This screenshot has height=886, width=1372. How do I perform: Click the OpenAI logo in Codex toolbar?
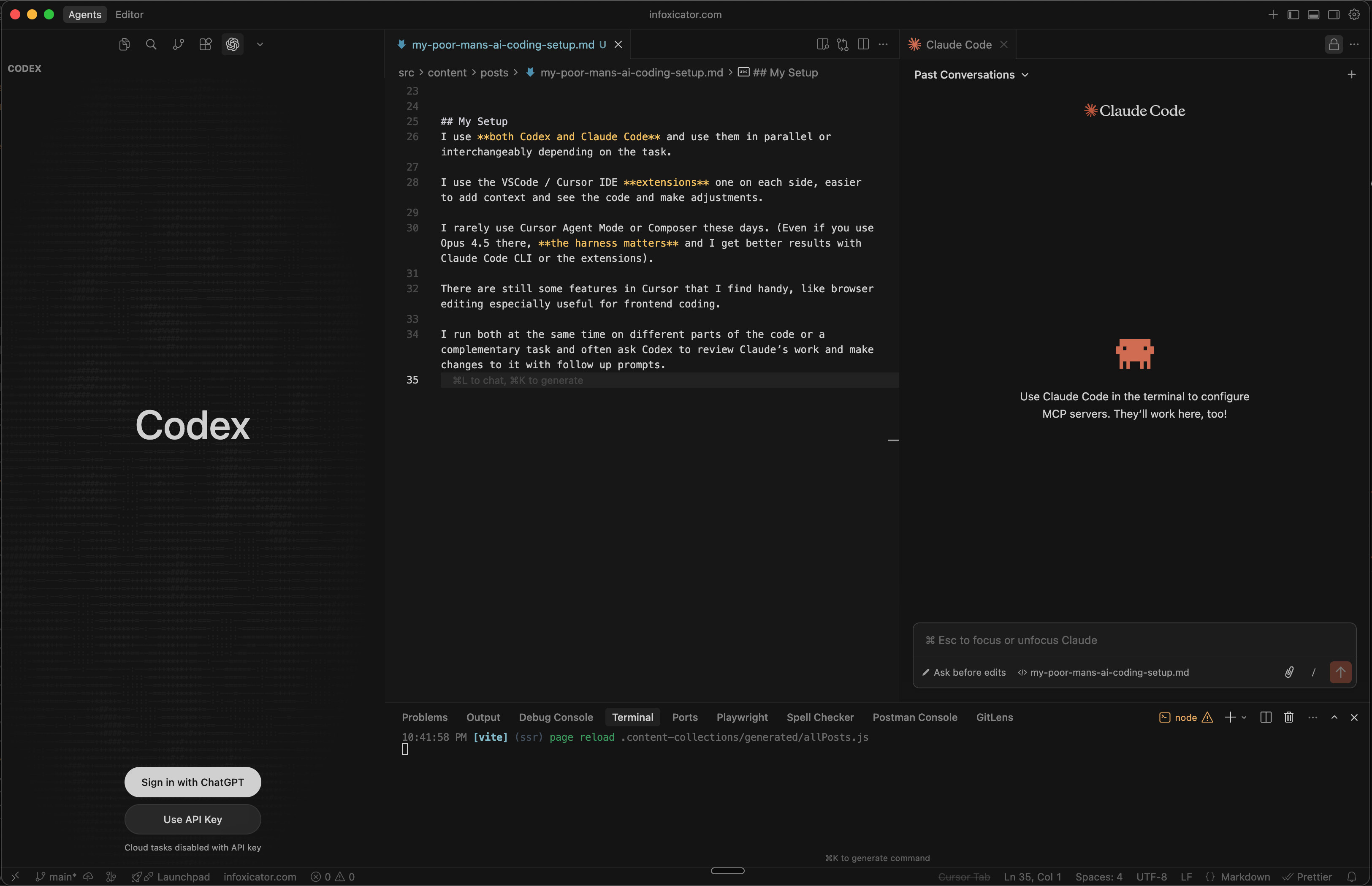point(232,44)
